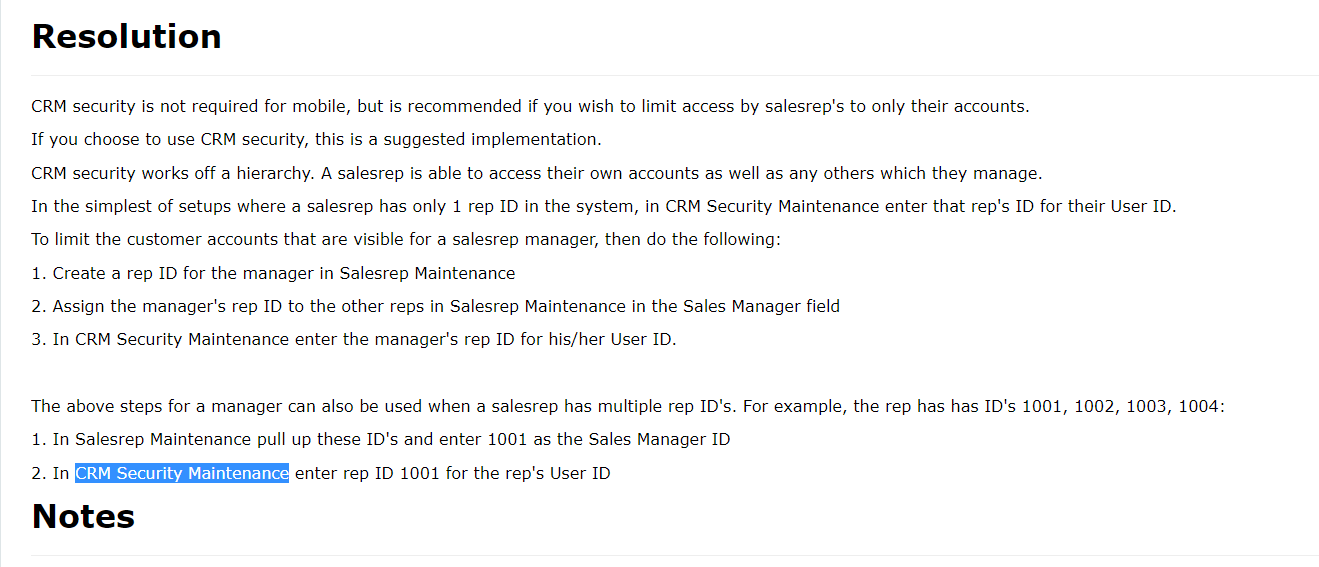Click step 3 about manager's rep ID in CRM Security Maintenance

click(x=354, y=339)
